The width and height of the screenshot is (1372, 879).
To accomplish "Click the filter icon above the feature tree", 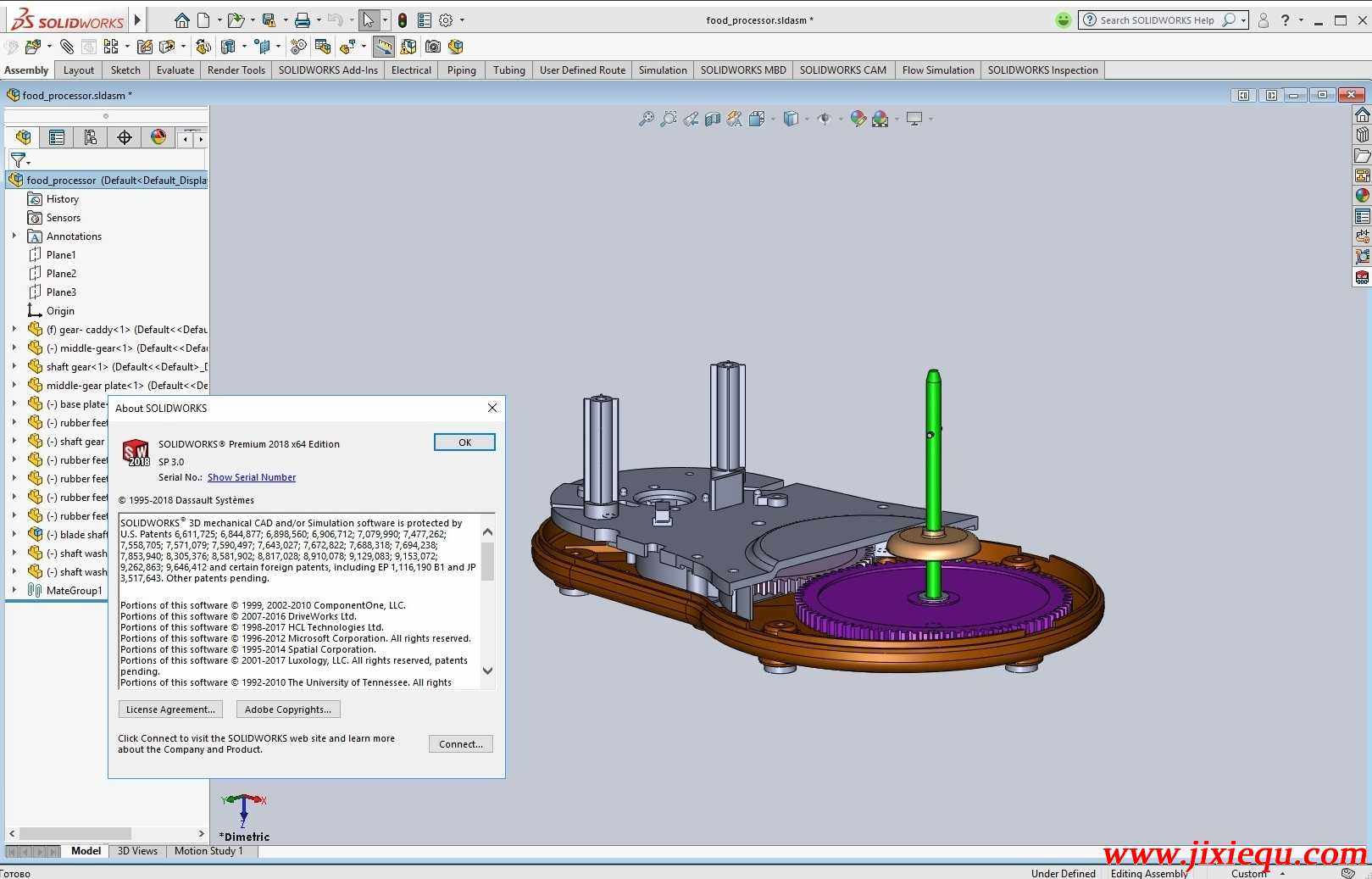I will (x=17, y=160).
